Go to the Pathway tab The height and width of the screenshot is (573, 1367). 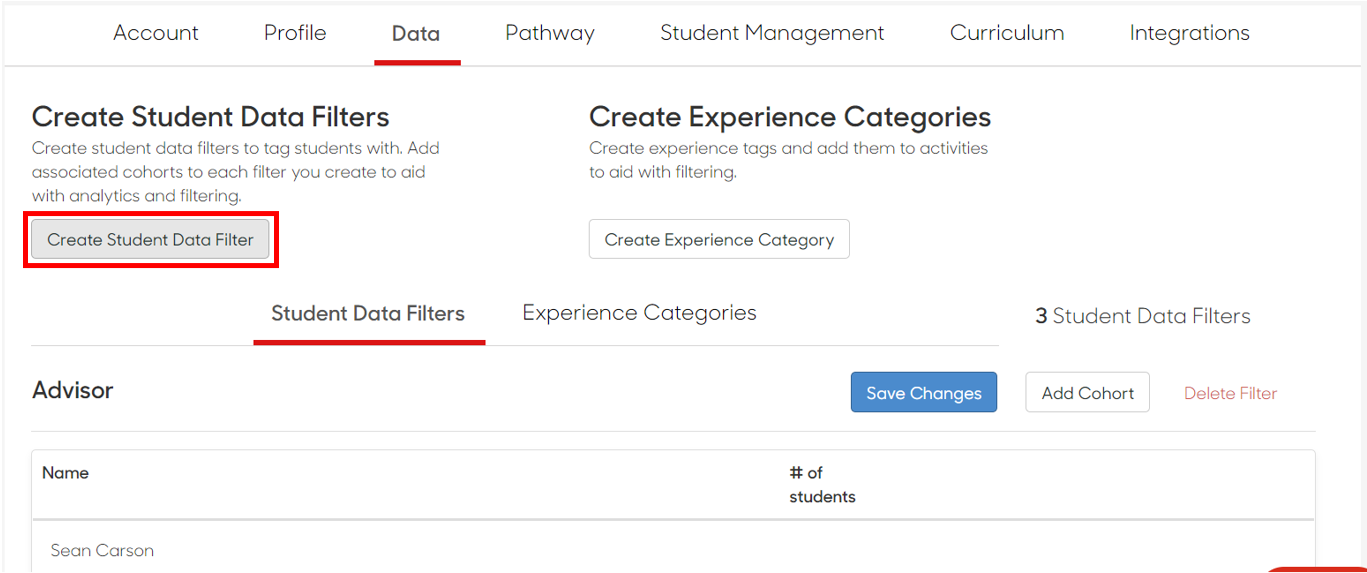point(550,33)
